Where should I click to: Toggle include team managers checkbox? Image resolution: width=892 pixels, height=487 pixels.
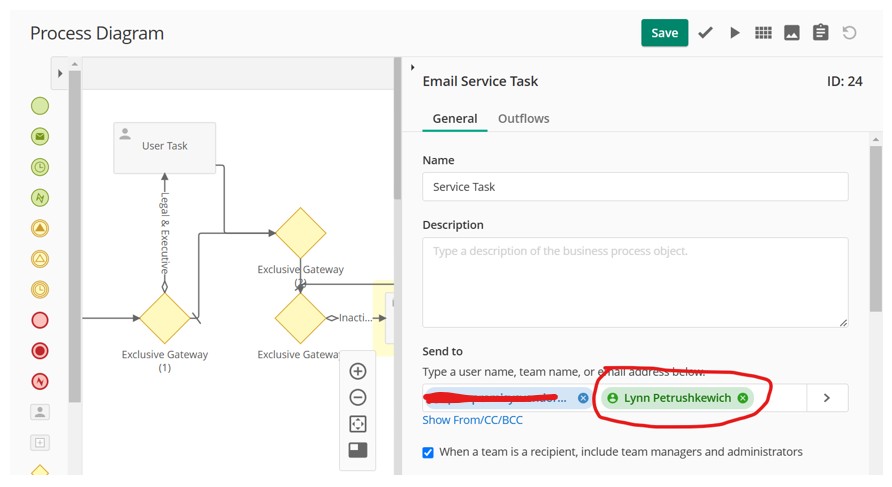point(428,452)
